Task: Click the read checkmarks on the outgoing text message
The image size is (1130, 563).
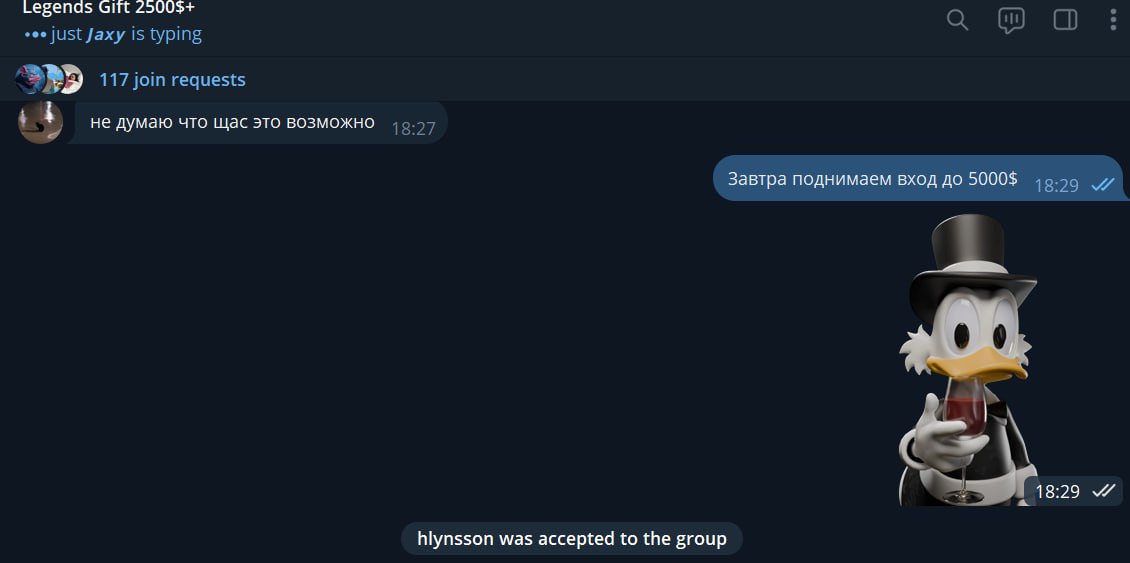Action: [1103, 185]
